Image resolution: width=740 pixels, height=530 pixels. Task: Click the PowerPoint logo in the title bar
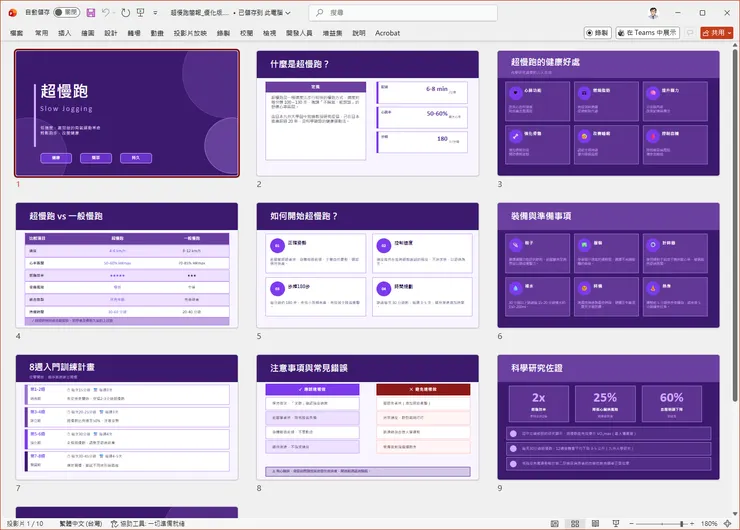pyautogui.click(x=13, y=13)
